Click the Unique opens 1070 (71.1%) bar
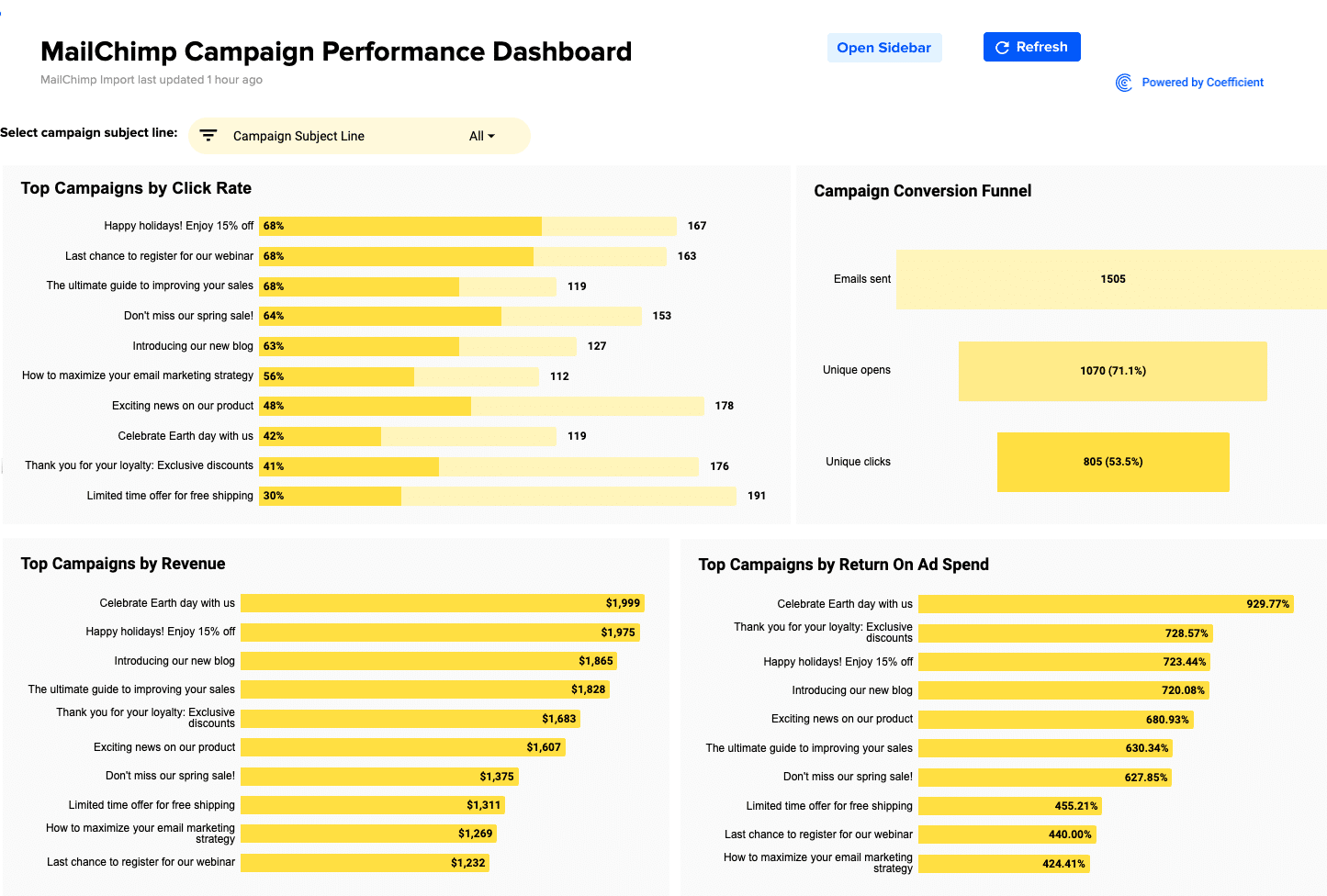This screenshot has height=896, width=1327. (x=1113, y=371)
